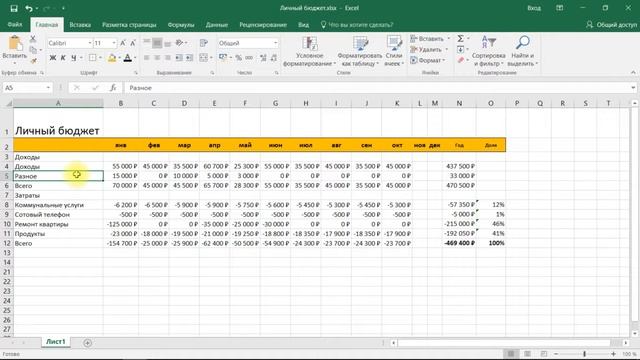Insert AutoSum sigma function
This screenshot has height=360, width=640.
tap(460, 39)
